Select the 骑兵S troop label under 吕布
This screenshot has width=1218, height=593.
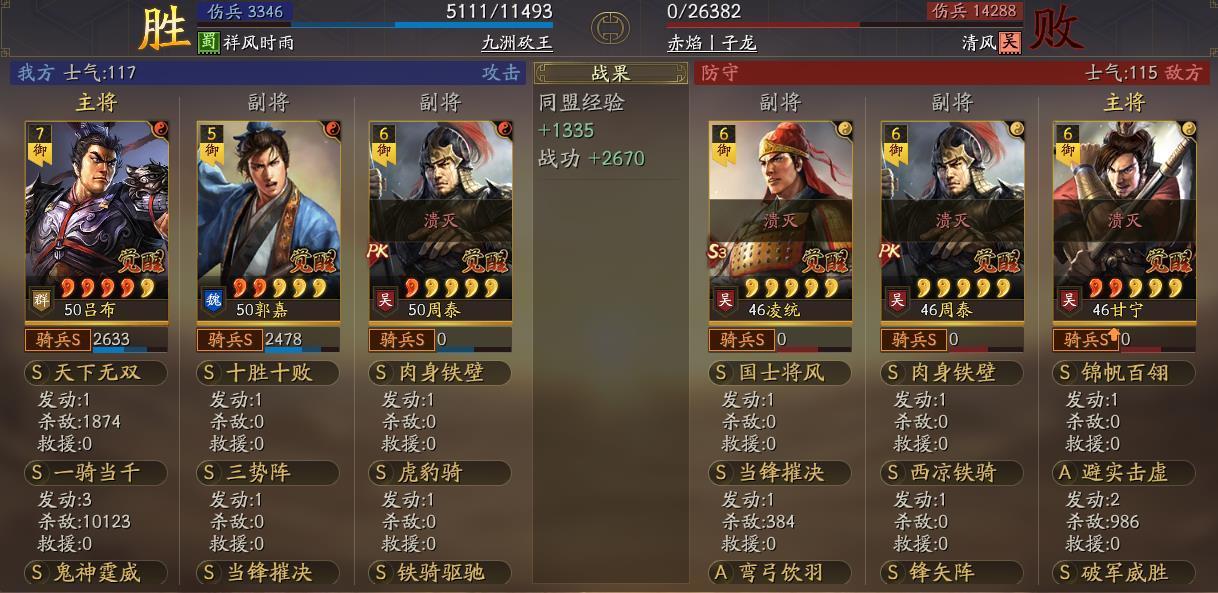click(x=58, y=340)
